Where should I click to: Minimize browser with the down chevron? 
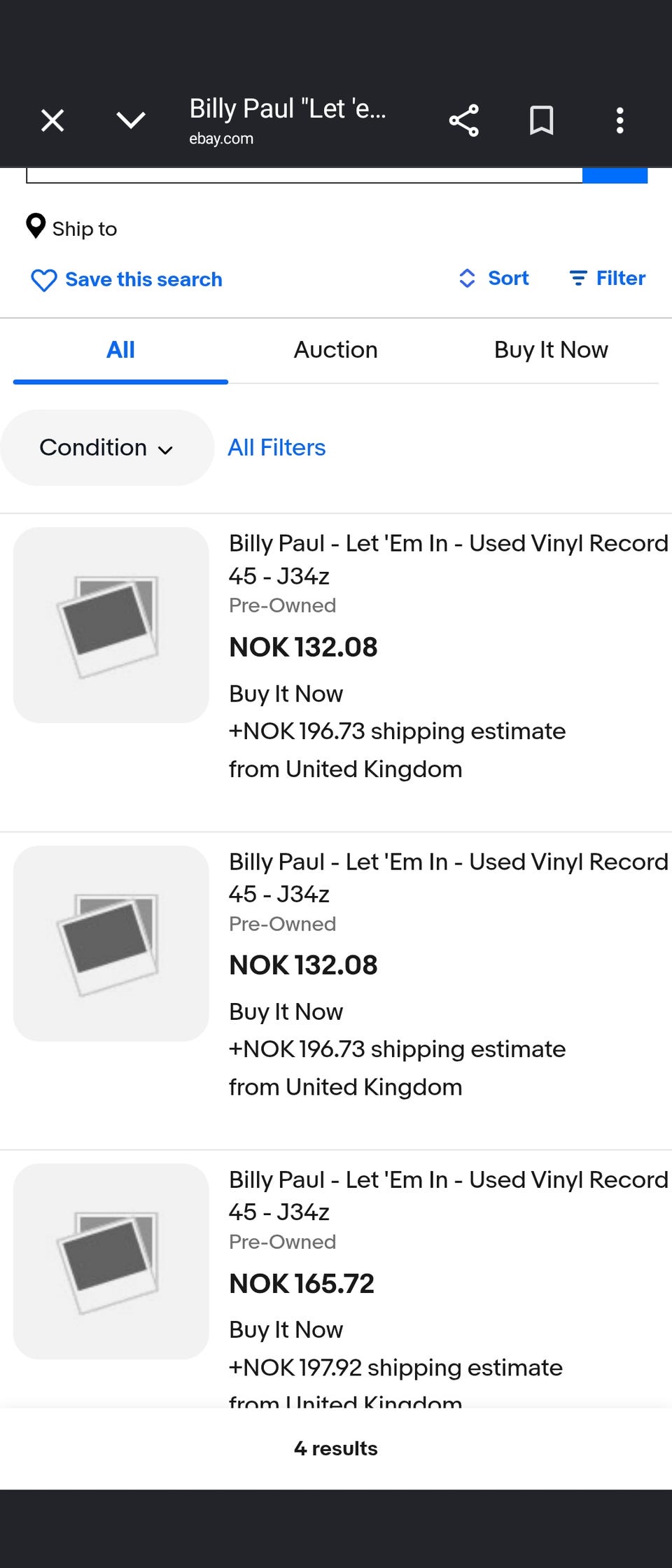[x=131, y=120]
